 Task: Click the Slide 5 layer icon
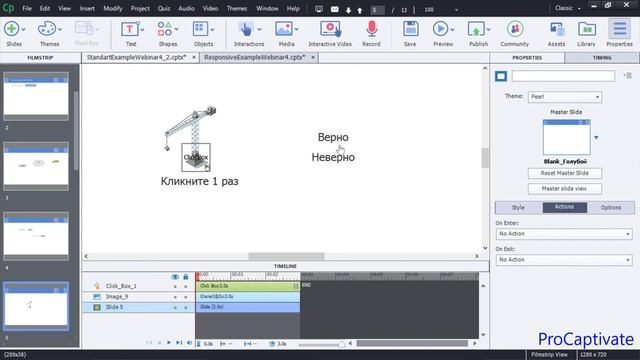(x=97, y=307)
